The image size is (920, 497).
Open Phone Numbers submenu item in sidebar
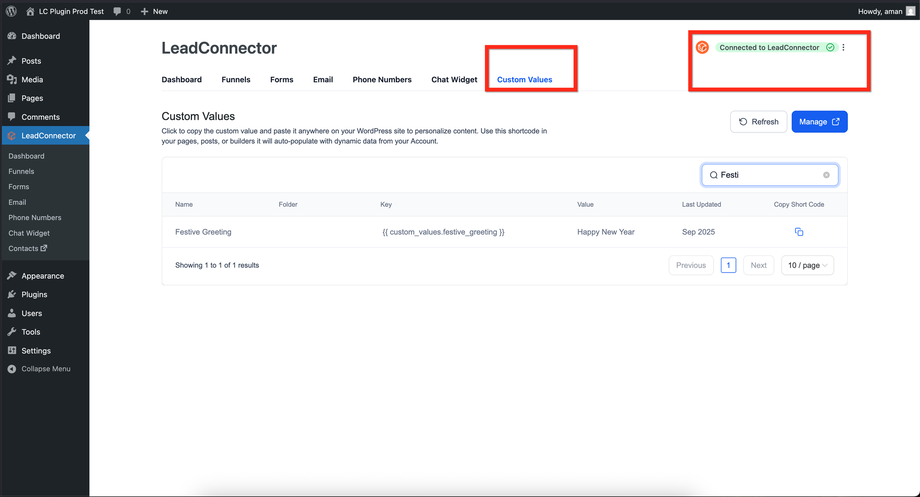coord(35,218)
